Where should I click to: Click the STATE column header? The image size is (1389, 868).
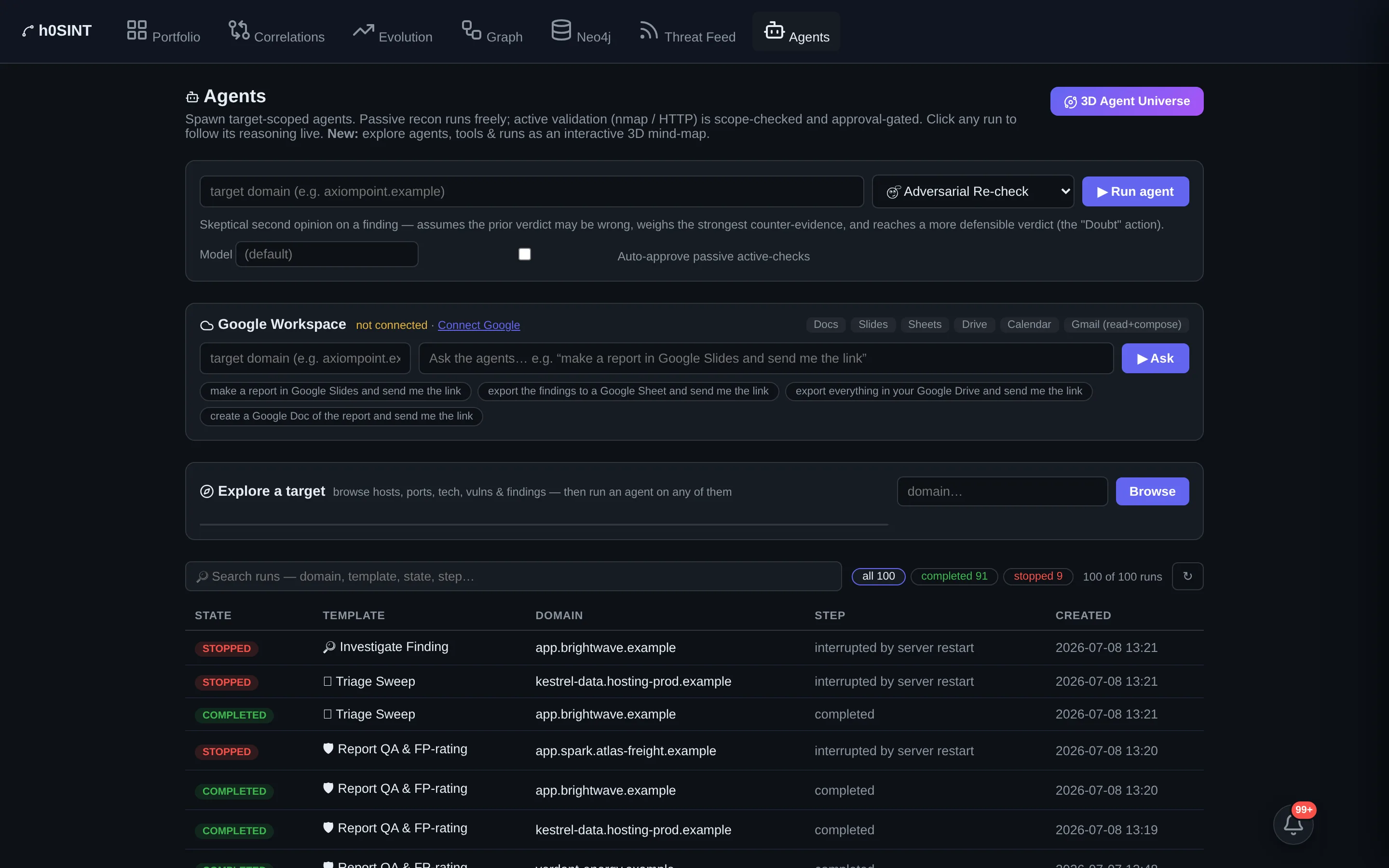[x=213, y=615]
